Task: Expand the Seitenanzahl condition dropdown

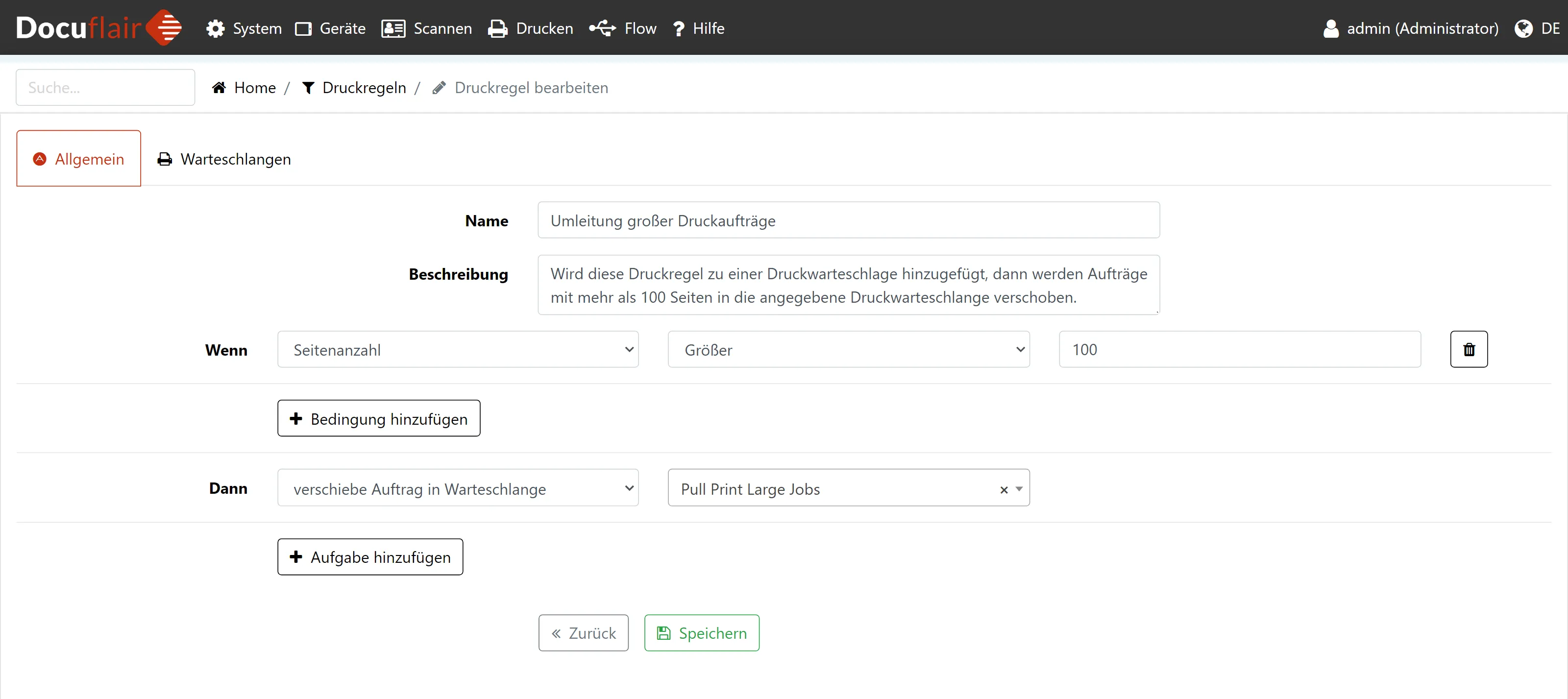Action: point(458,350)
